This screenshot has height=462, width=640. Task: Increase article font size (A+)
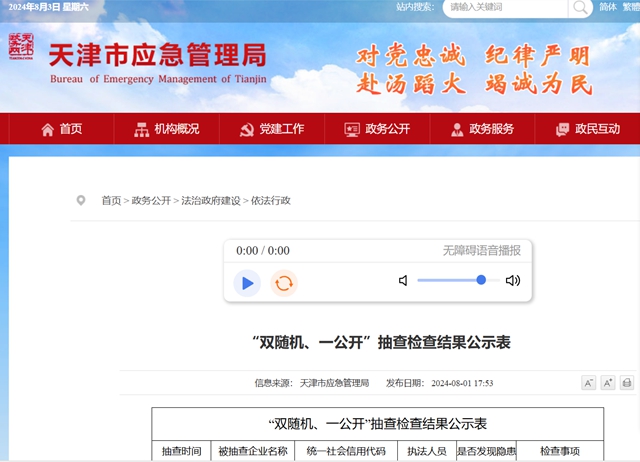coord(607,383)
